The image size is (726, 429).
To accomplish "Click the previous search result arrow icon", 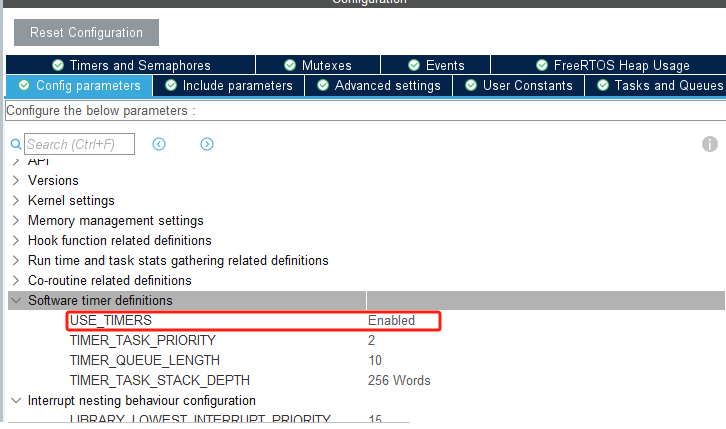I will coord(159,144).
